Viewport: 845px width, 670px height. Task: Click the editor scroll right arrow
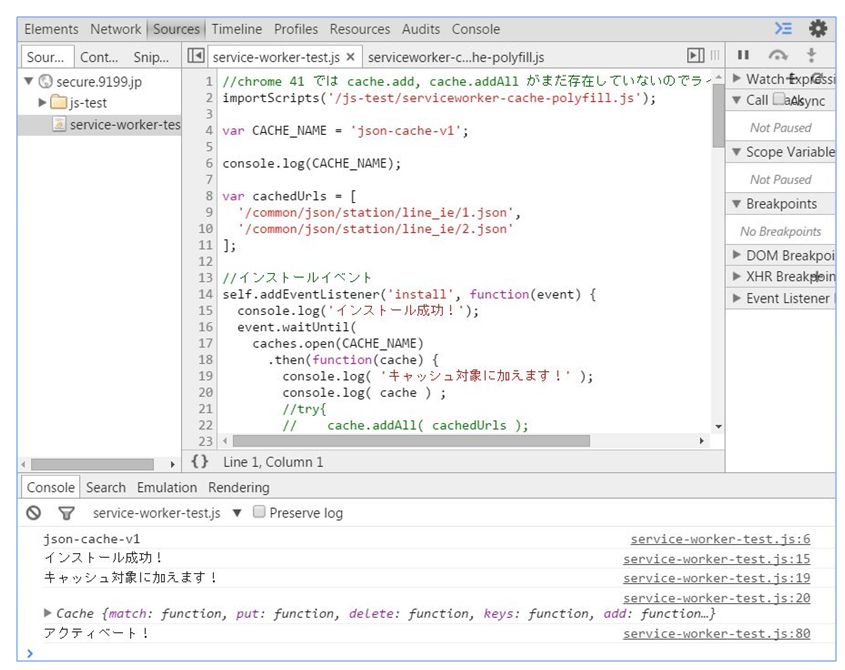(701, 441)
